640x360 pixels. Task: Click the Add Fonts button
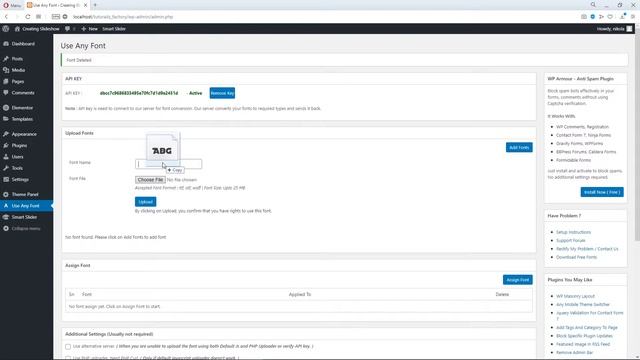(519, 147)
